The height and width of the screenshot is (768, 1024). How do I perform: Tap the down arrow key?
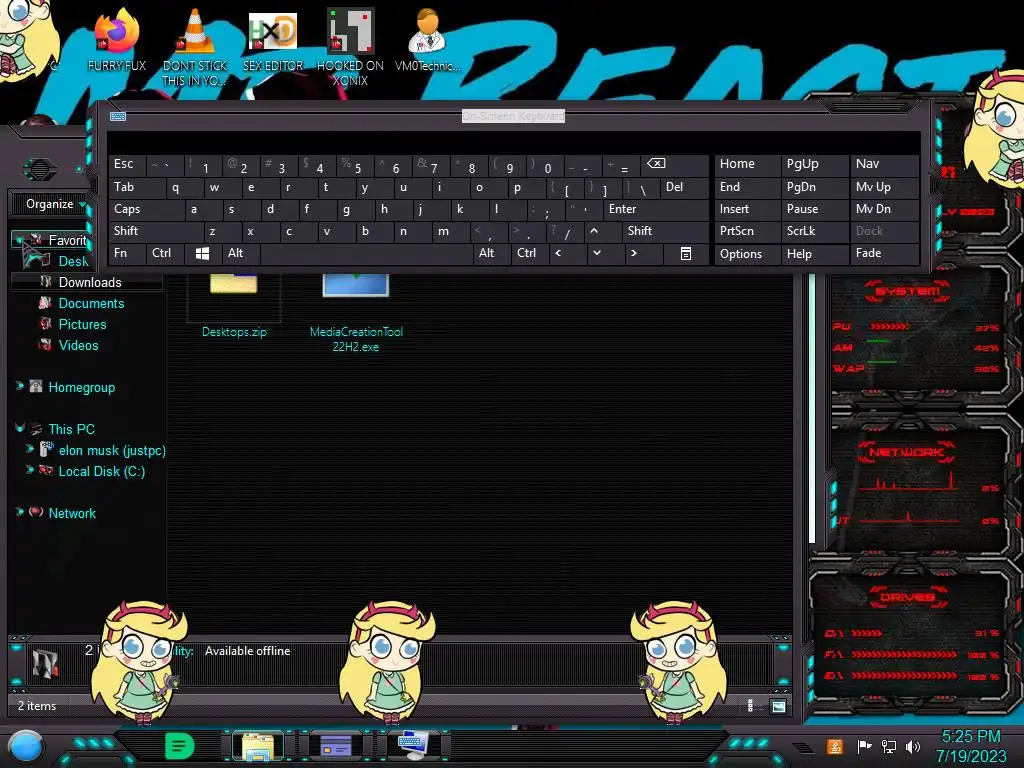(605, 253)
